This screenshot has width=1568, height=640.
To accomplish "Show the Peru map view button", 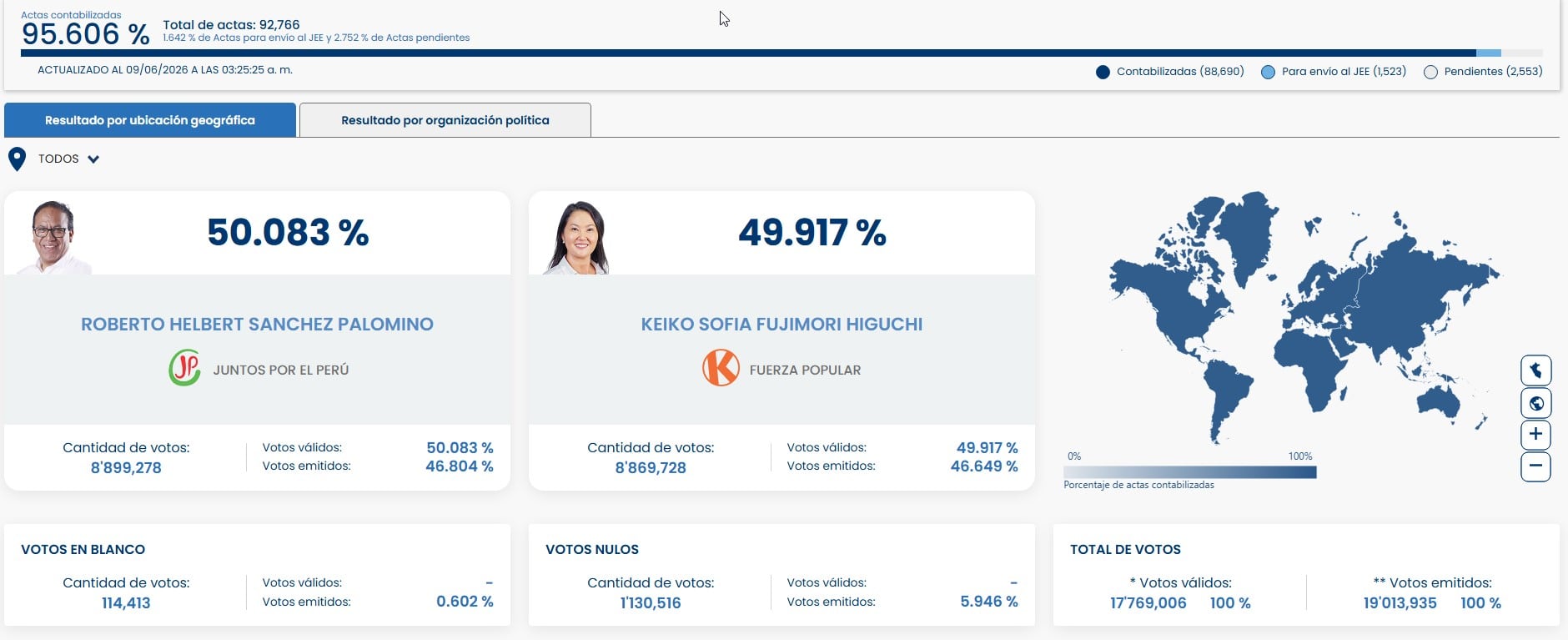I will [x=1535, y=370].
